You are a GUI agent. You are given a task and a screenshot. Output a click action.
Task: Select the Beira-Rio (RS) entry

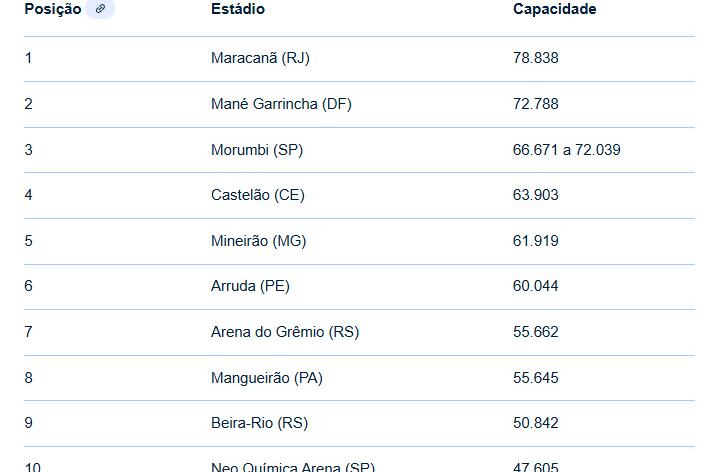pyautogui.click(x=259, y=423)
